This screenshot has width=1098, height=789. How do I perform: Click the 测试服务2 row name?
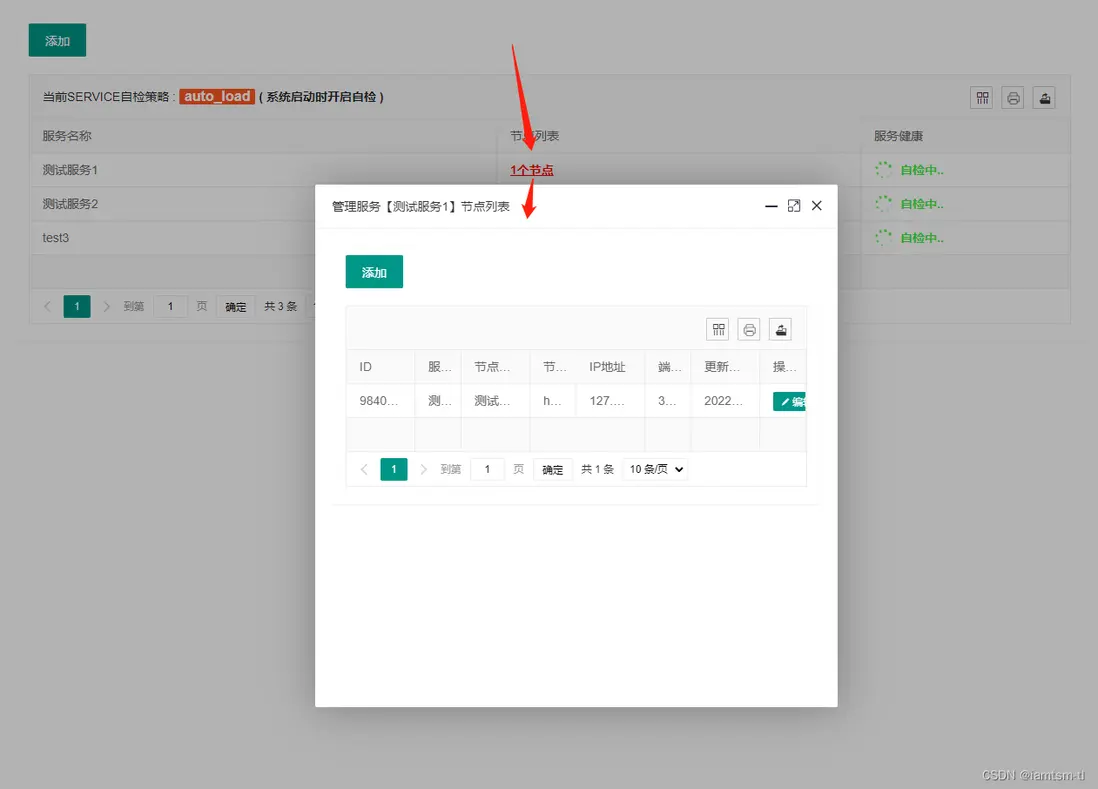click(x=70, y=204)
